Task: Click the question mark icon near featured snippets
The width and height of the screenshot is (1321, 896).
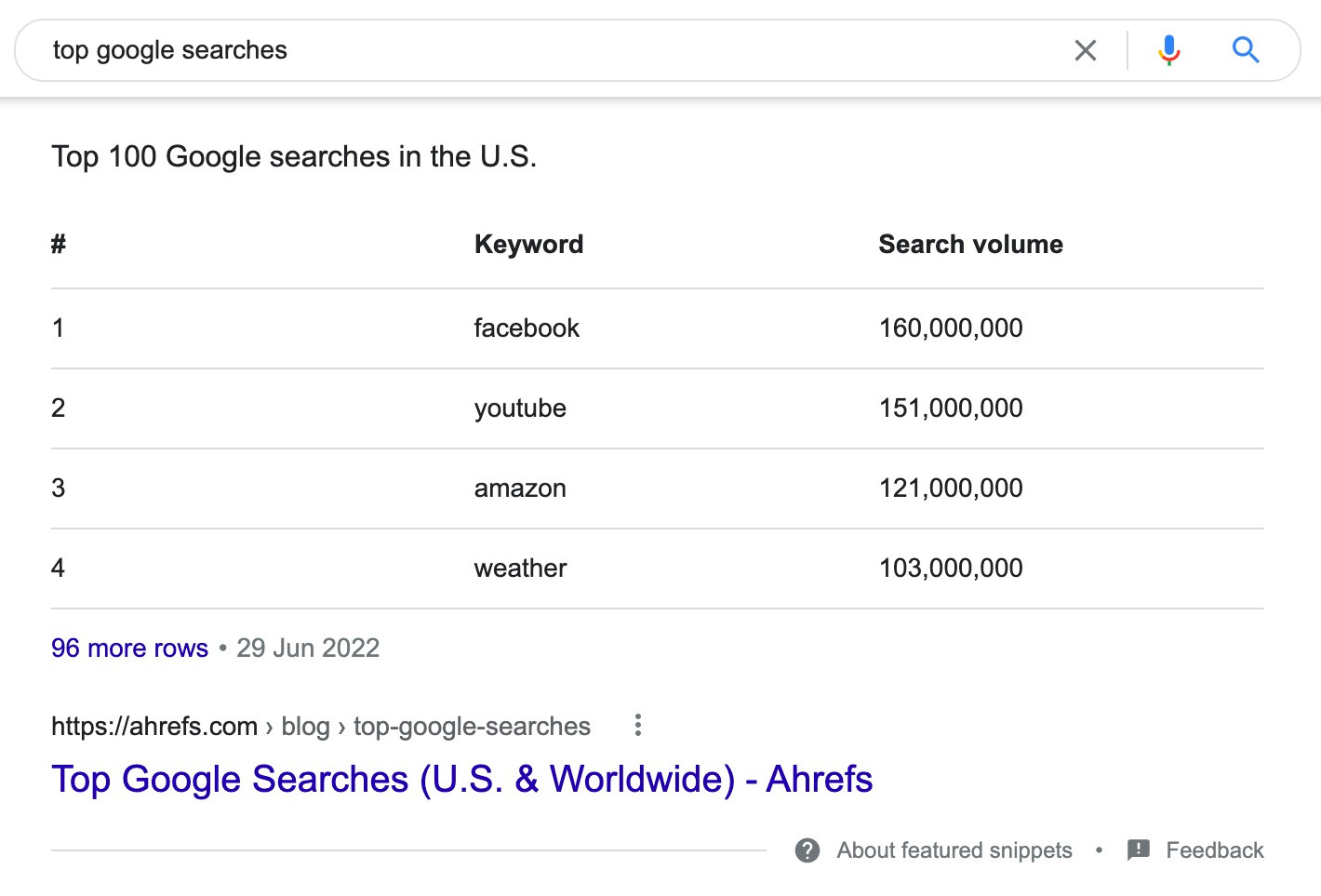Action: [807, 849]
